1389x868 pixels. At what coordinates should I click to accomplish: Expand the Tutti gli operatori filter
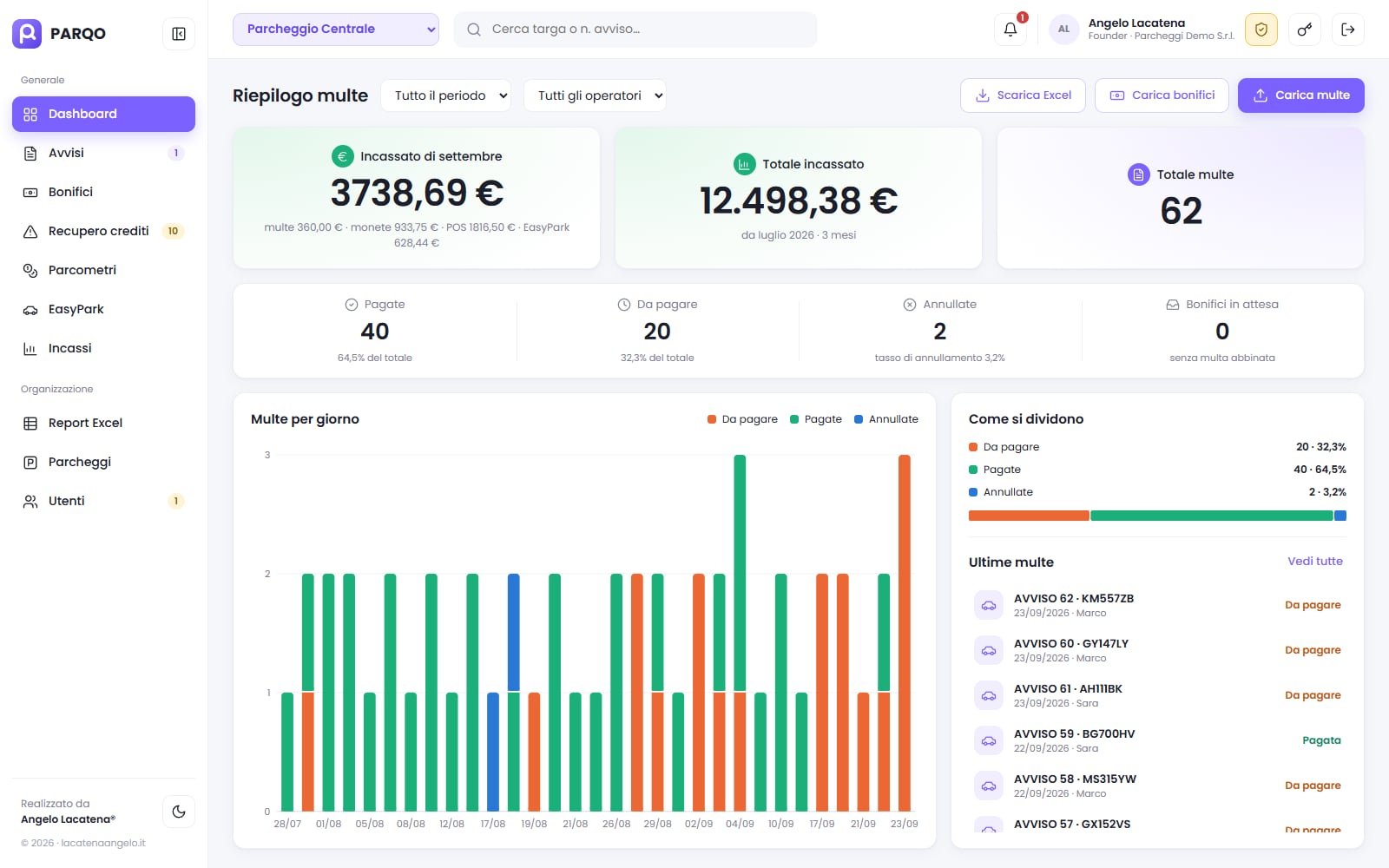[595, 95]
